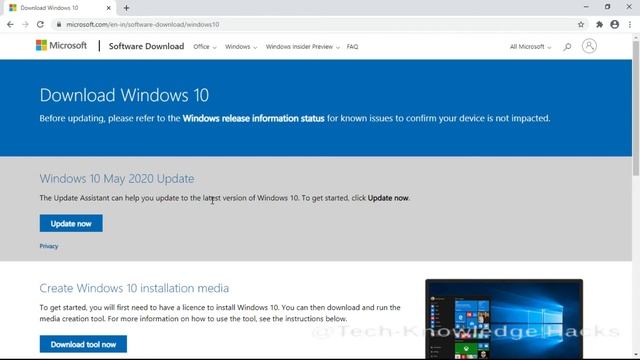Image resolution: width=640 pixels, height=360 pixels.
Task: Go back to the previous page
Action: point(10,24)
